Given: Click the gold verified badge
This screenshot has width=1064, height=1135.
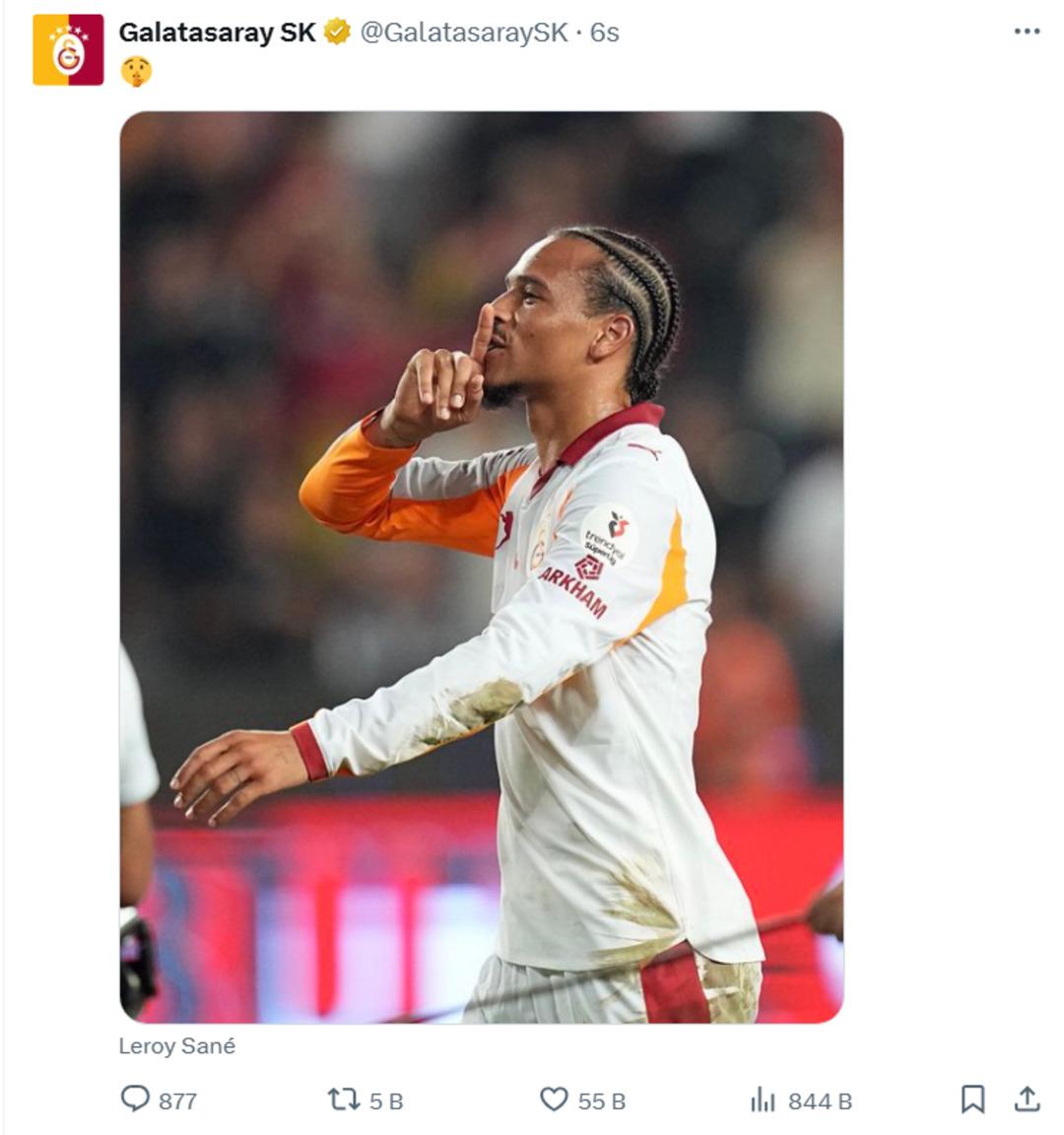Looking at the screenshot, I should point(335,31).
